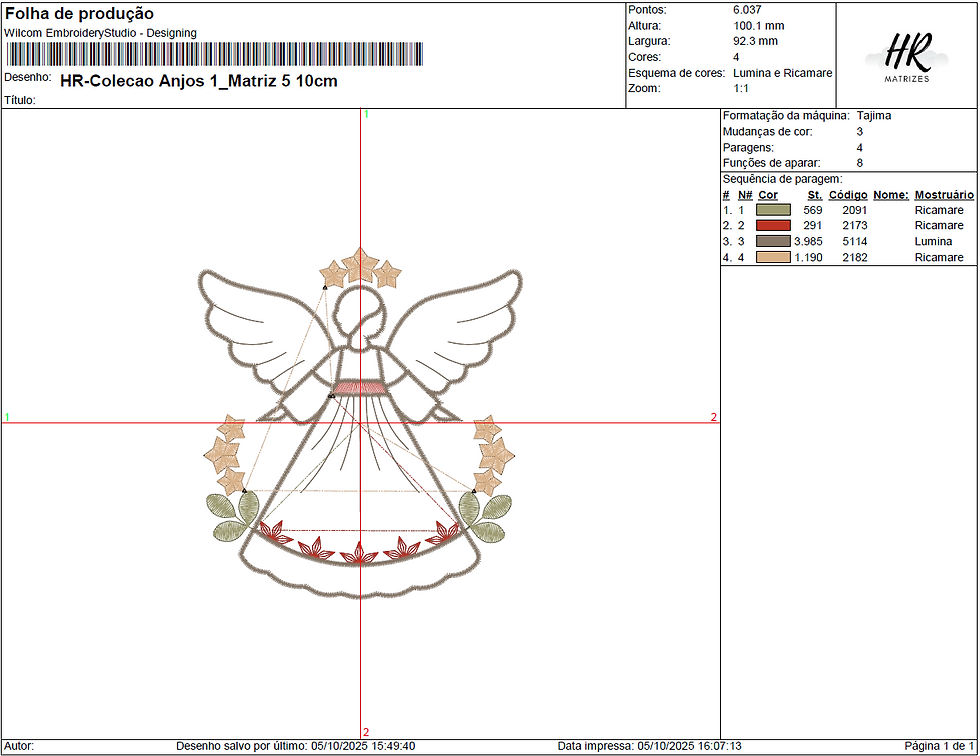Click the 'Pontos:' value 6.037

747,10
